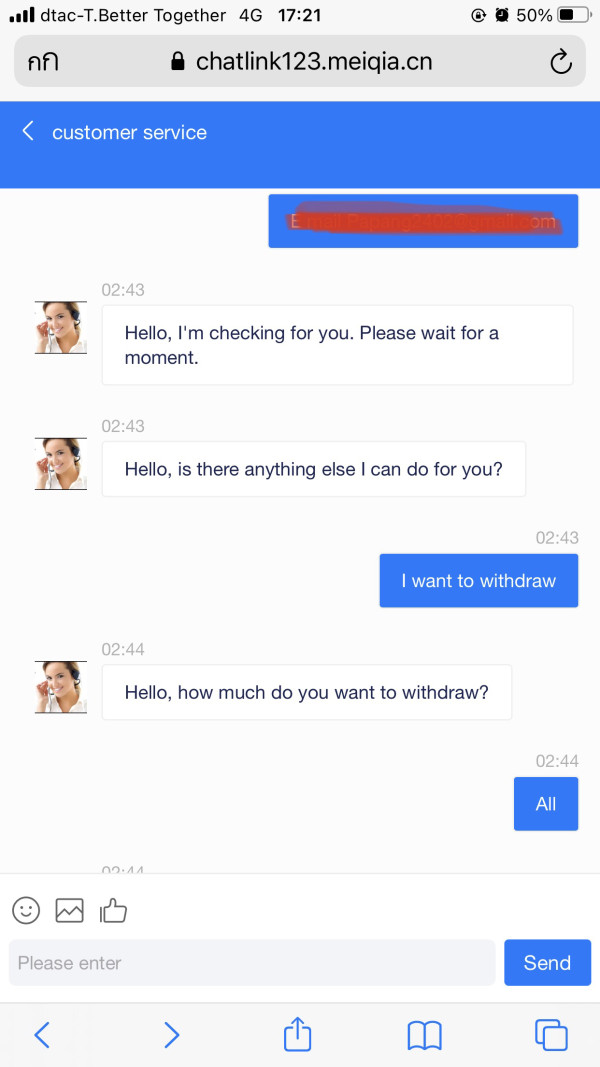Show open tabs with the tabs icon
Screen dimensions: 600x1067
551,1035
